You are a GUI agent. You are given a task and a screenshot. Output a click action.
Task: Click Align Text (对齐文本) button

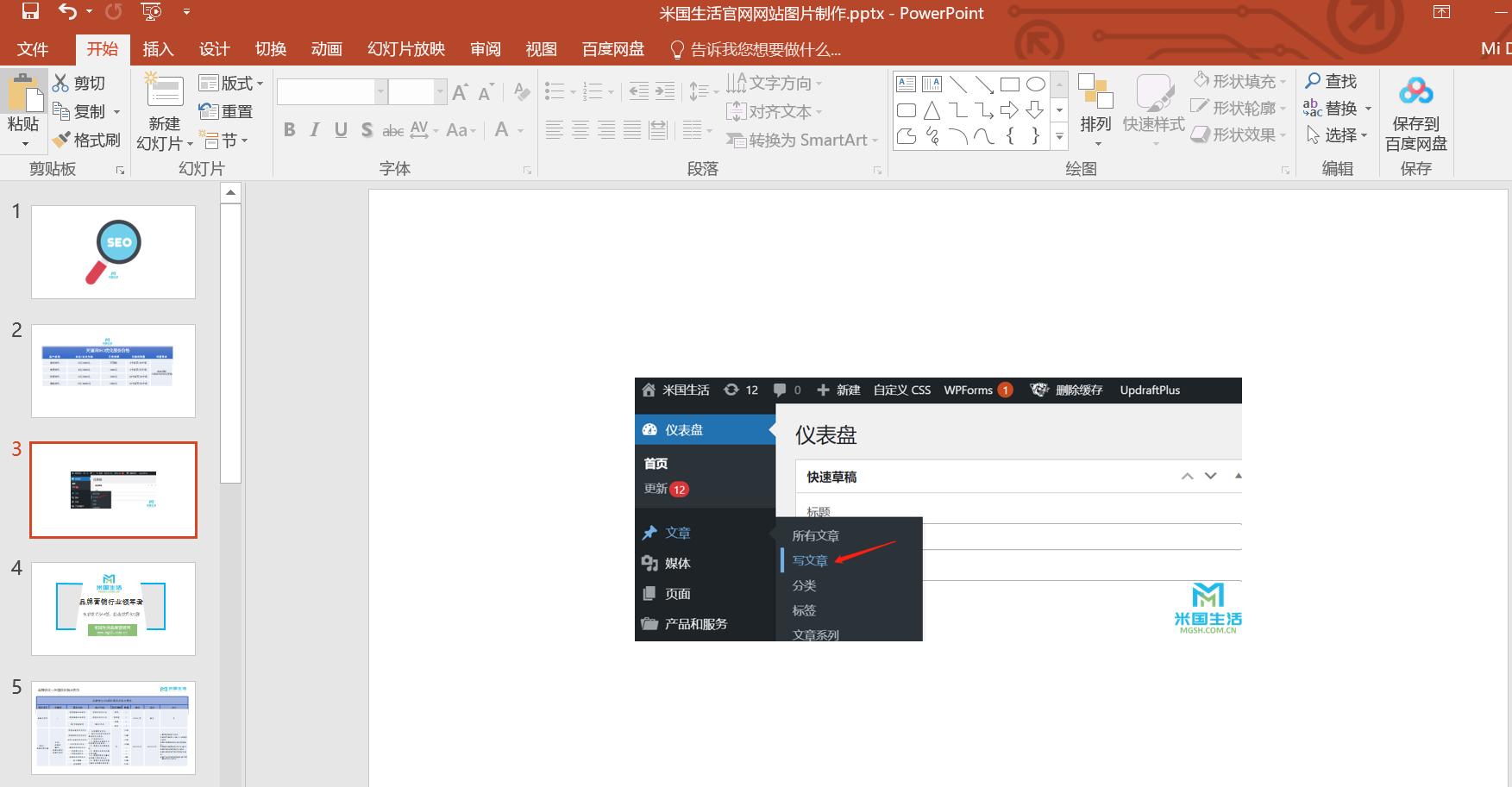pos(775,111)
